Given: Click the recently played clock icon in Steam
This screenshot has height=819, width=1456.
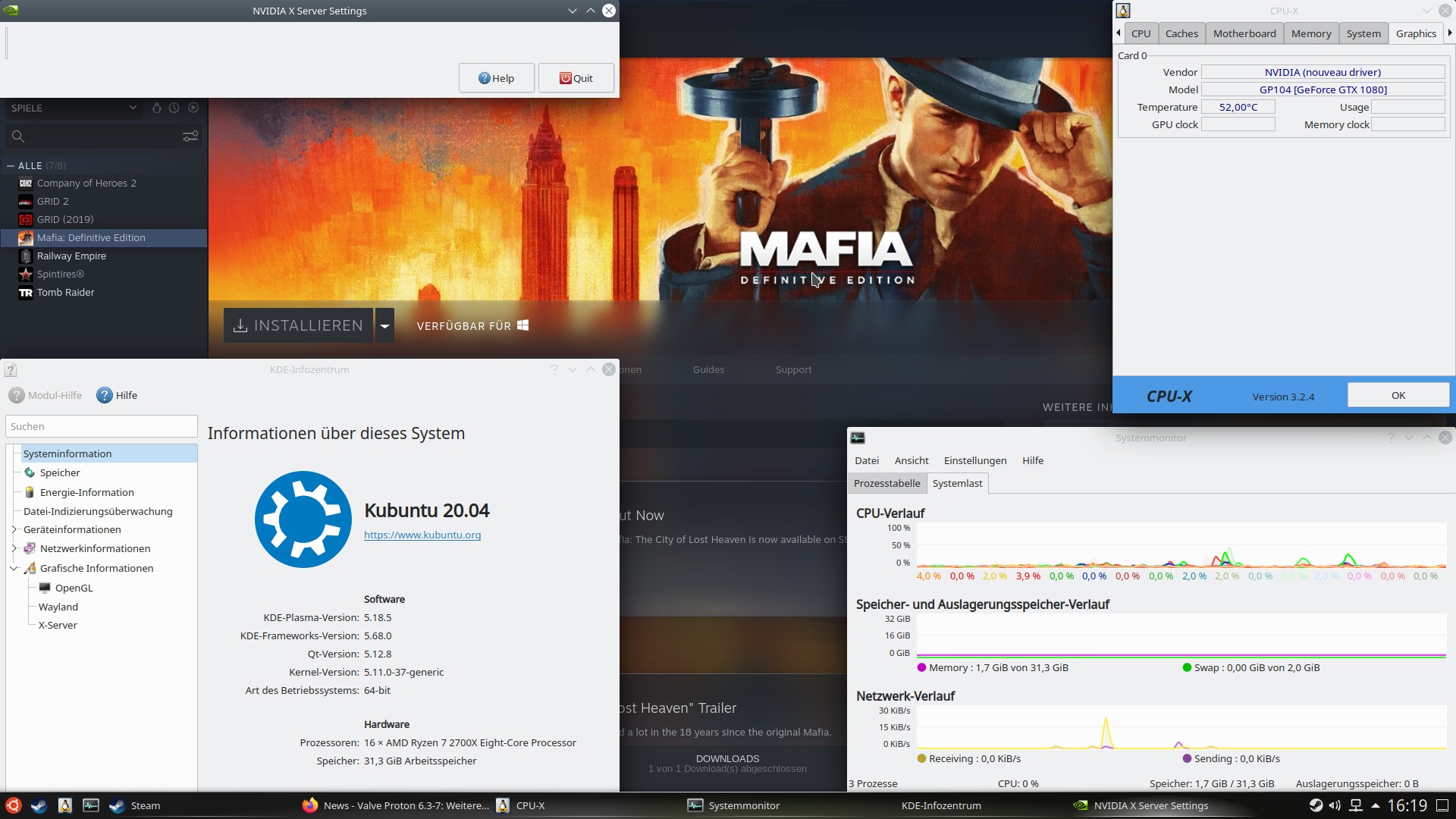Looking at the screenshot, I should [174, 108].
